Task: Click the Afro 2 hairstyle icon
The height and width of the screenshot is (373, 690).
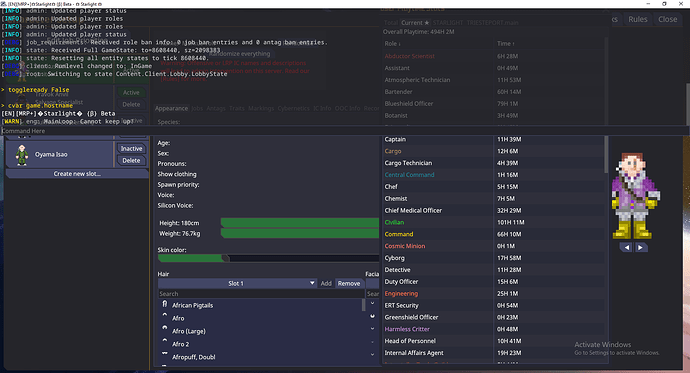Action: tap(165, 340)
